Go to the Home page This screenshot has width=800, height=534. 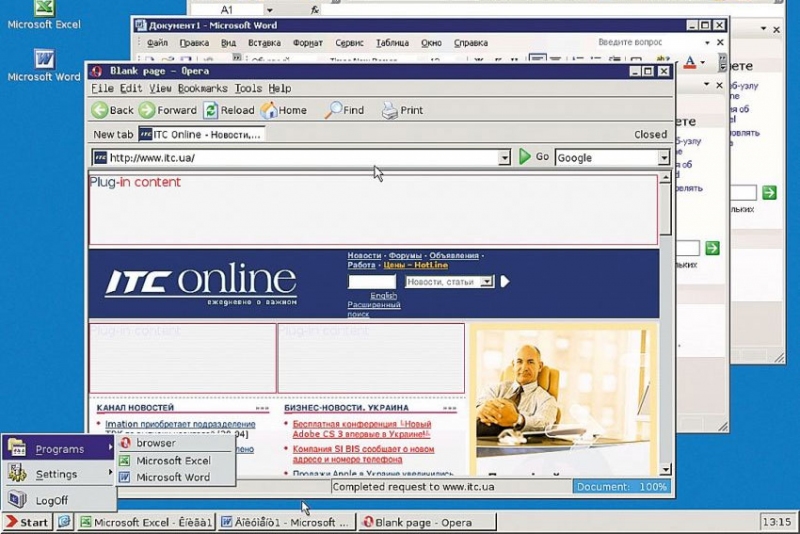[283, 110]
